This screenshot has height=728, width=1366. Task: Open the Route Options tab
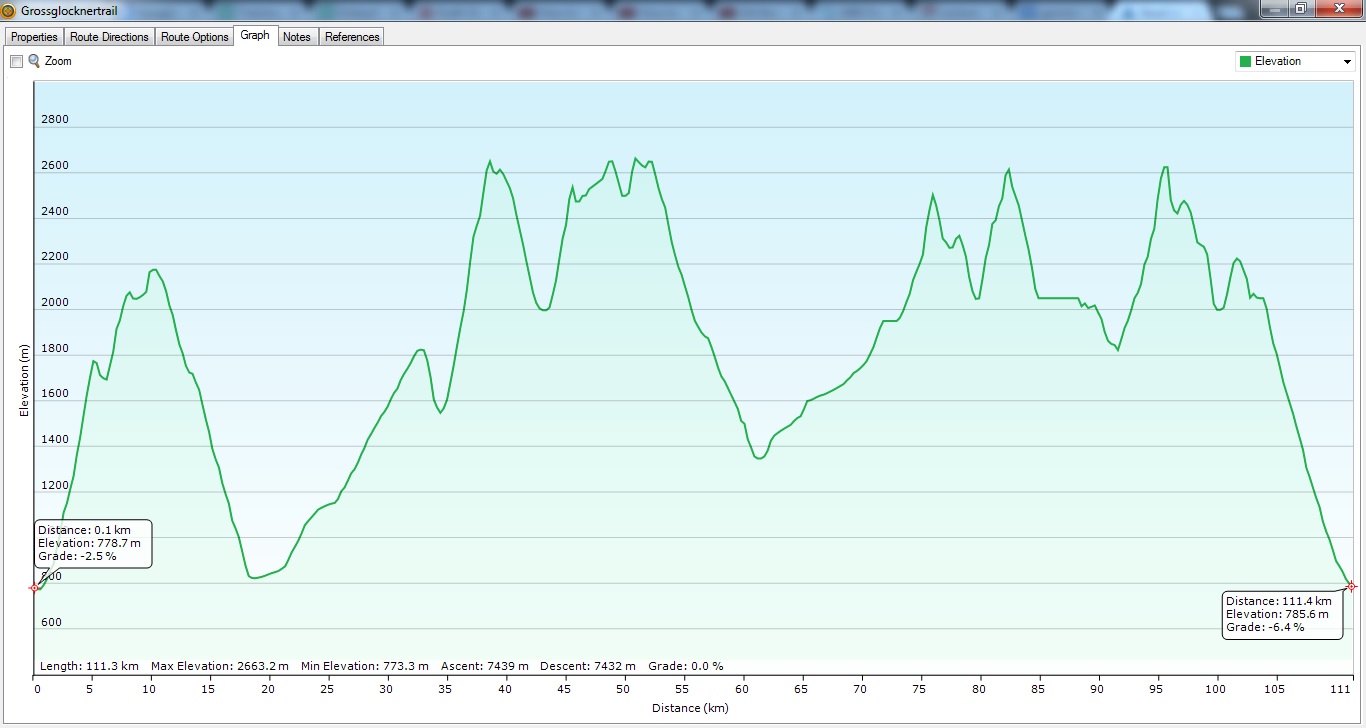pyautogui.click(x=195, y=37)
